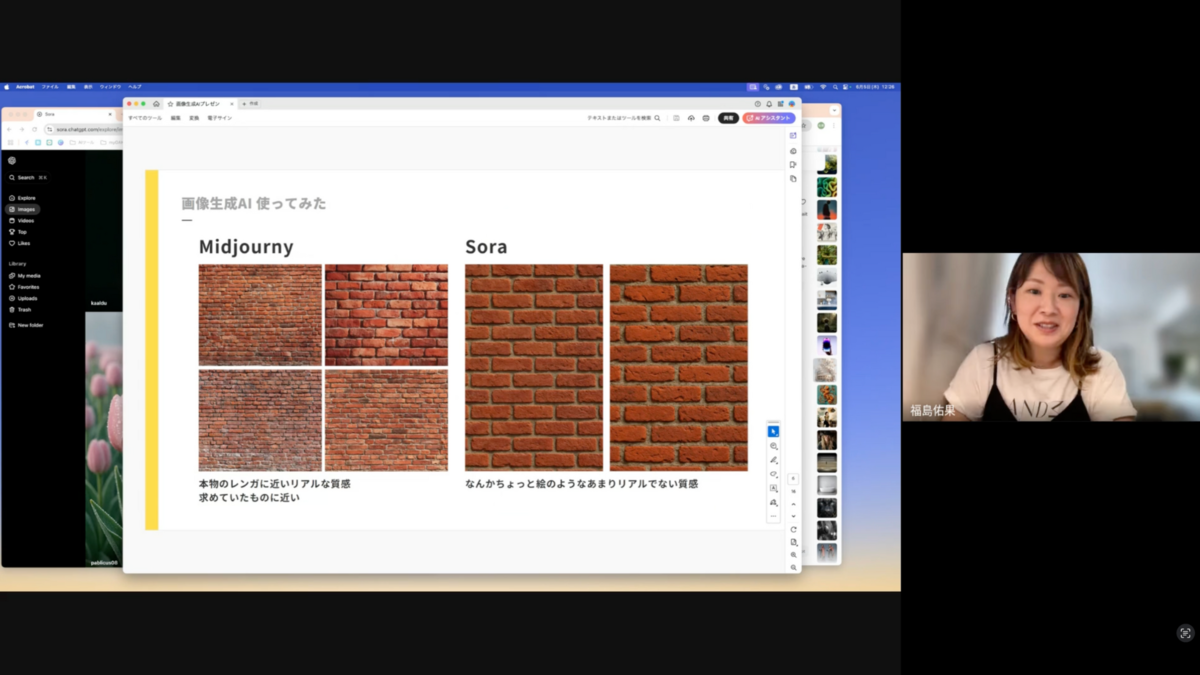
Task: Open the Acrobat home icon
Action: (156, 103)
